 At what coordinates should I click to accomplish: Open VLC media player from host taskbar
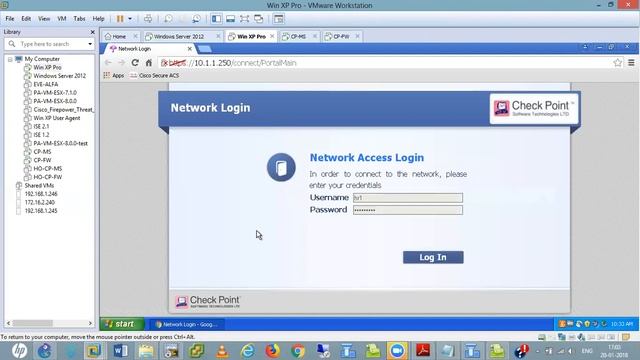tap(222, 351)
